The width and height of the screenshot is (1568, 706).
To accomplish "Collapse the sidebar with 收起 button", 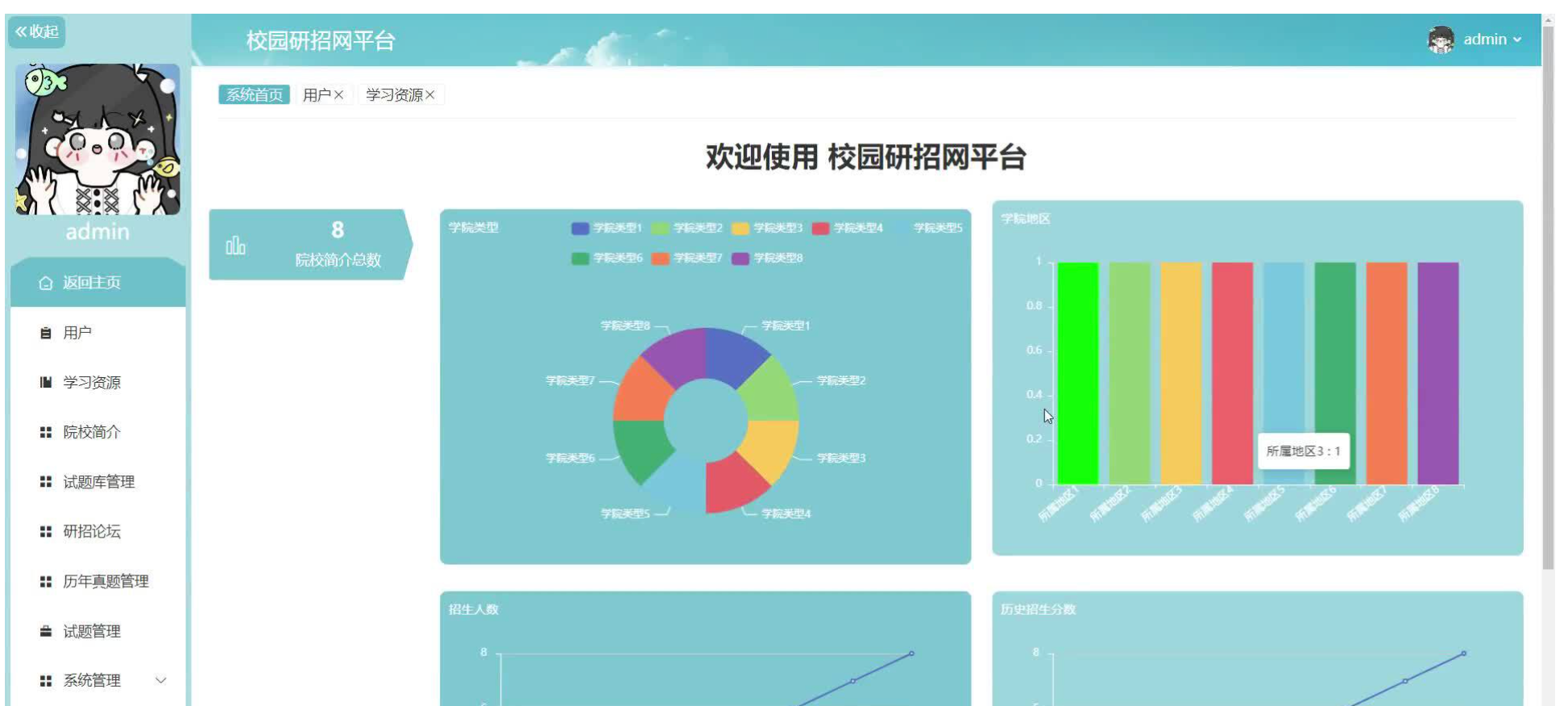I will [36, 31].
